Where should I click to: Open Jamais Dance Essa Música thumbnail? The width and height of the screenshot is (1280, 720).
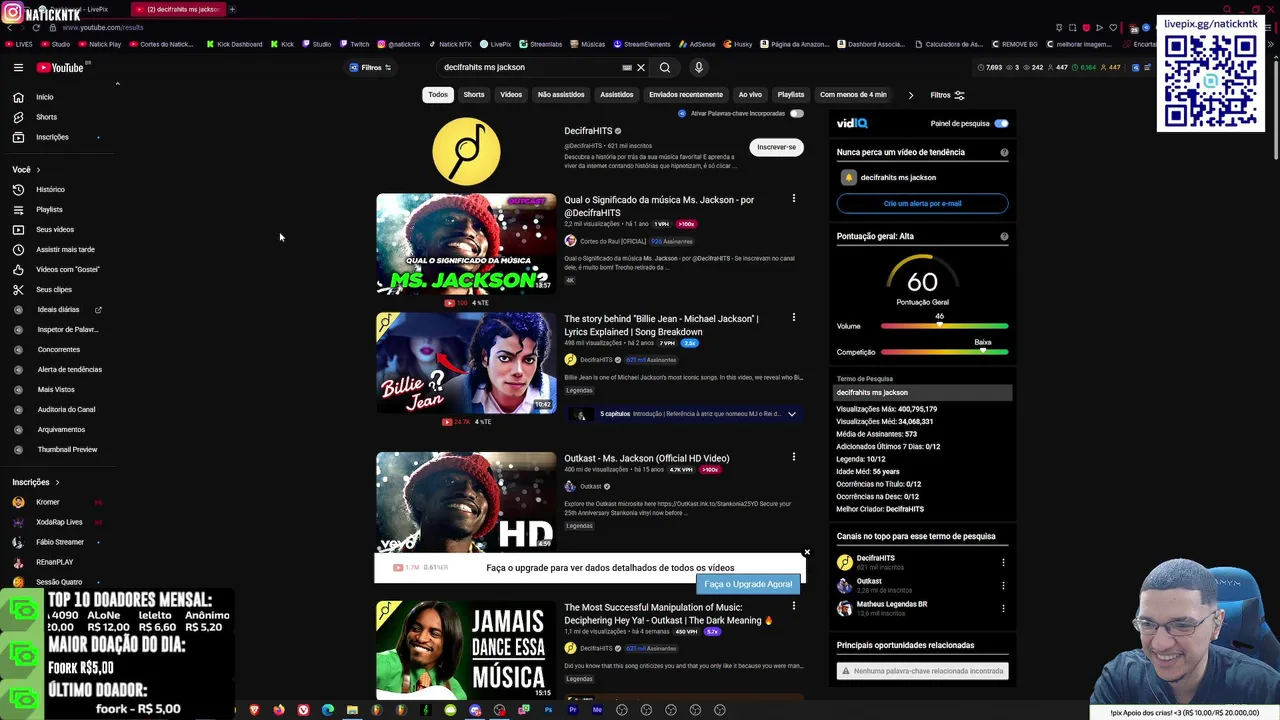point(466,650)
